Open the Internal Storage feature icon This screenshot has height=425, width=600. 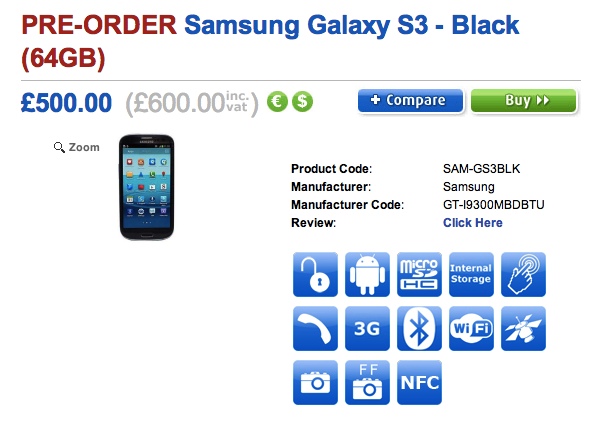coord(471,274)
